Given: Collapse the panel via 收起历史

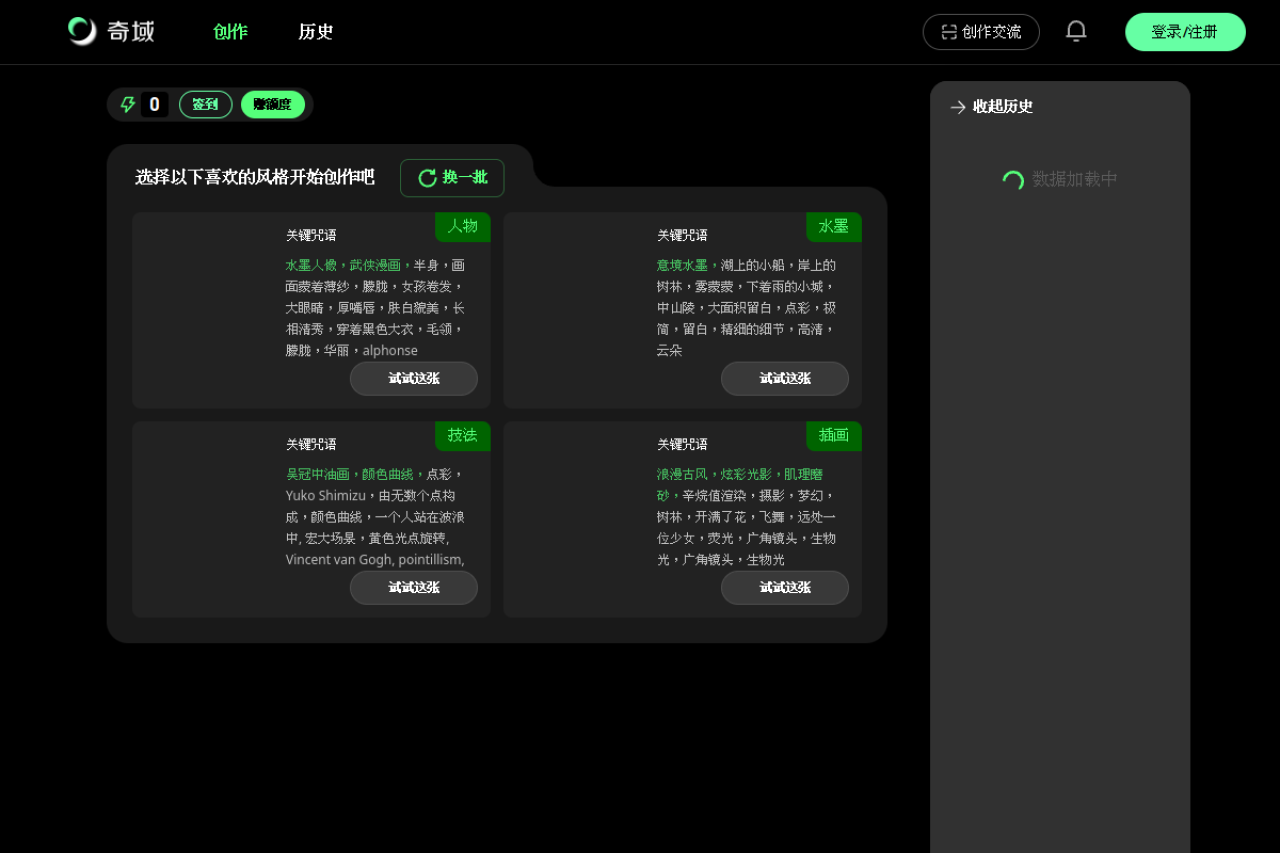Looking at the screenshot, I should [992, 107].
